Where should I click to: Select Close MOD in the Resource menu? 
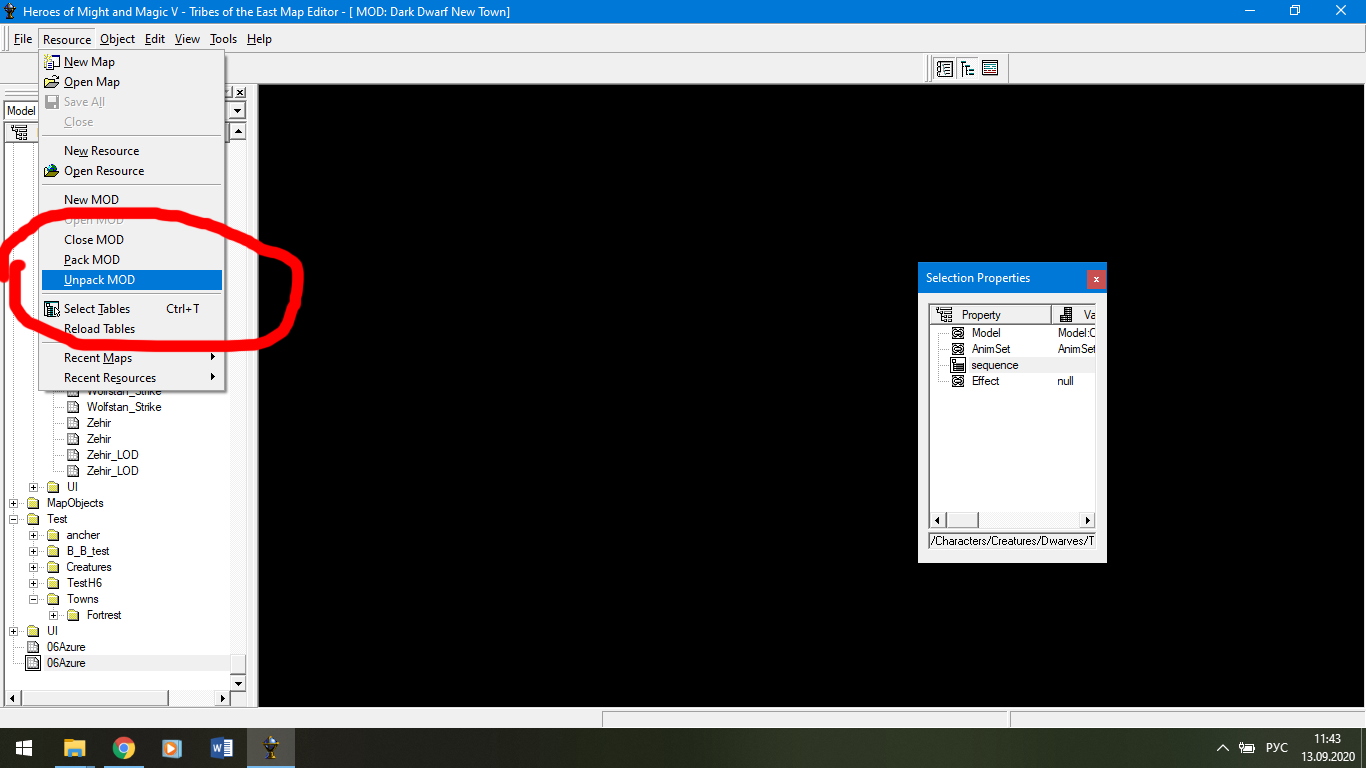(131, 240)
